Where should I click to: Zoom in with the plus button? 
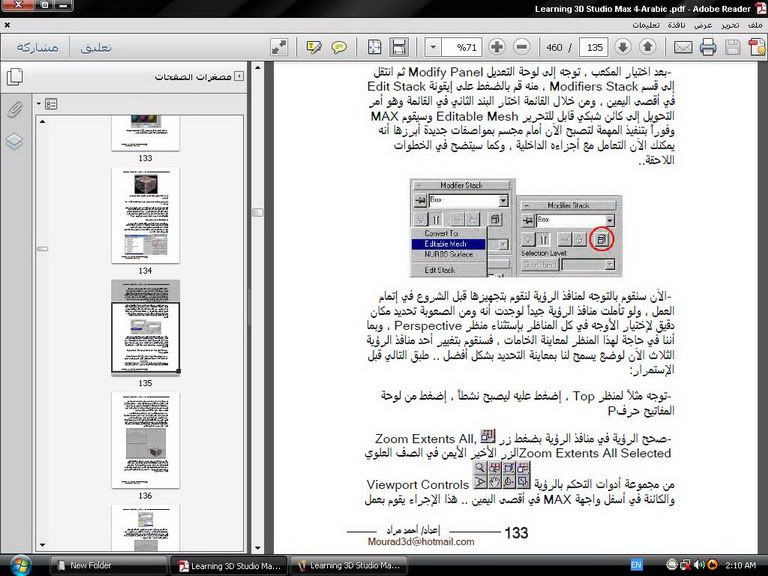(x=497, y=47)
